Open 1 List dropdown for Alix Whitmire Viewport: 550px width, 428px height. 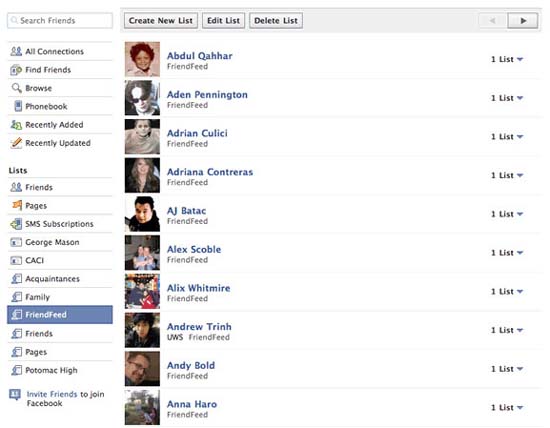click(507, 292)
